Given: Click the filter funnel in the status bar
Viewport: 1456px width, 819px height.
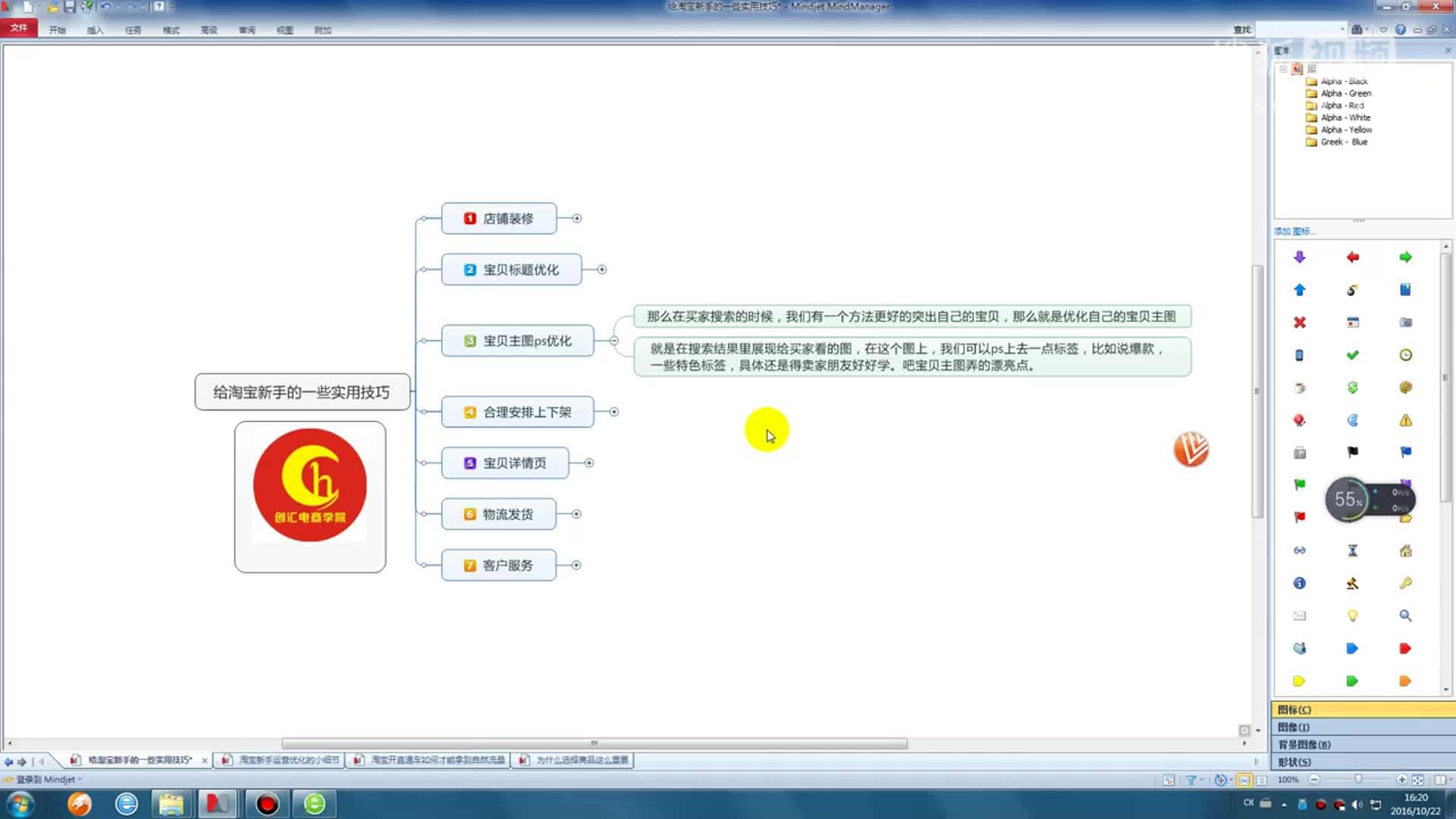Looking at the screenshot, I should [x=1191, y=780].
